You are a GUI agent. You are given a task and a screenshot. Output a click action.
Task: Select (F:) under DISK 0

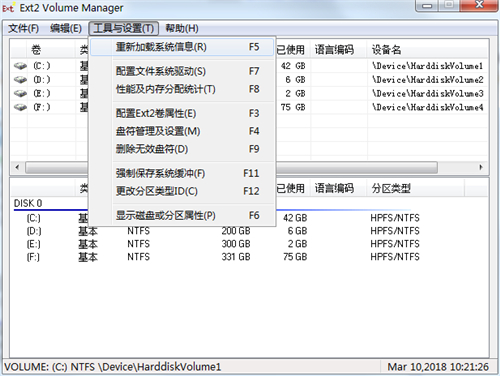pyautogui.click(x=33, y=257)
